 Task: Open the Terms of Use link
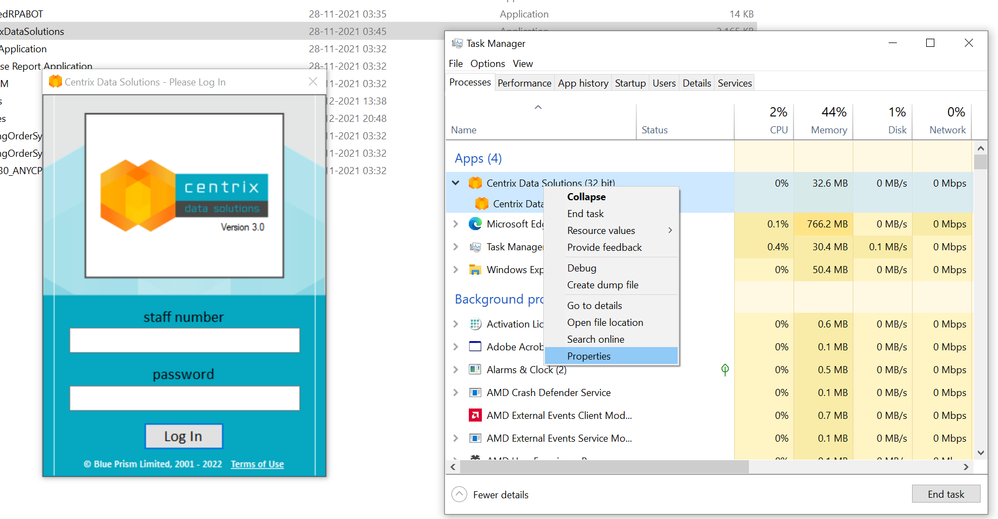click(x=257, y=464)
